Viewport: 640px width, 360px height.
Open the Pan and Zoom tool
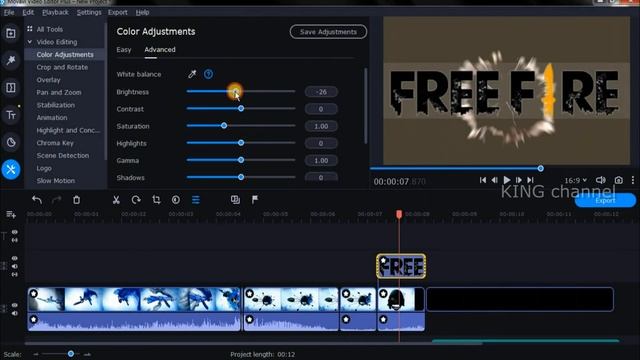click(x=59, y=93)
